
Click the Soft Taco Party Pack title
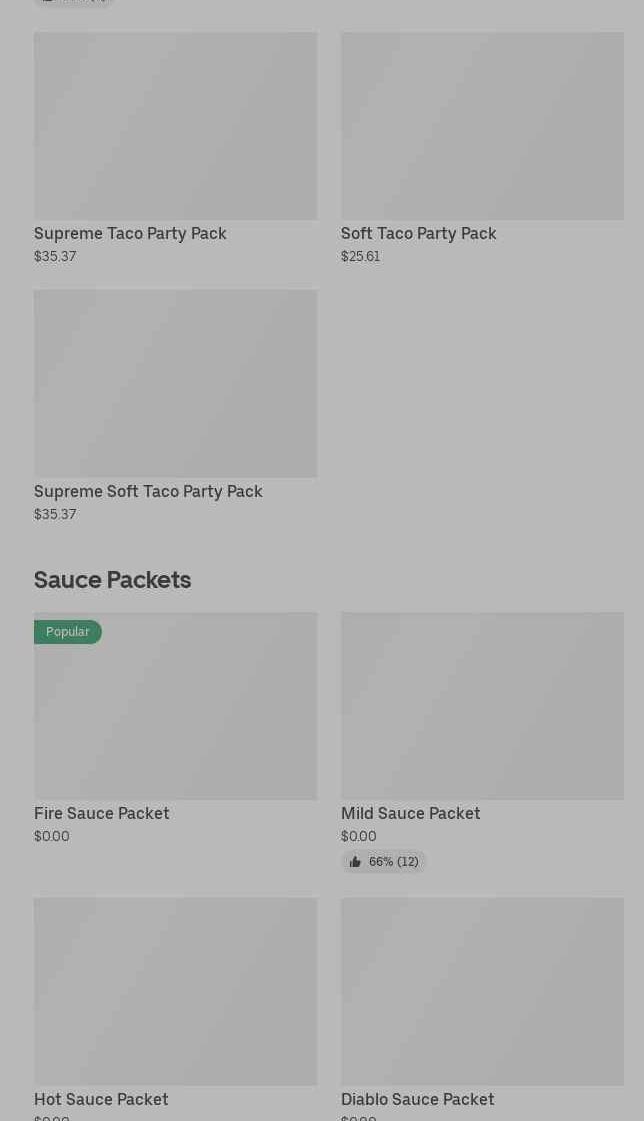coord(418,233)
